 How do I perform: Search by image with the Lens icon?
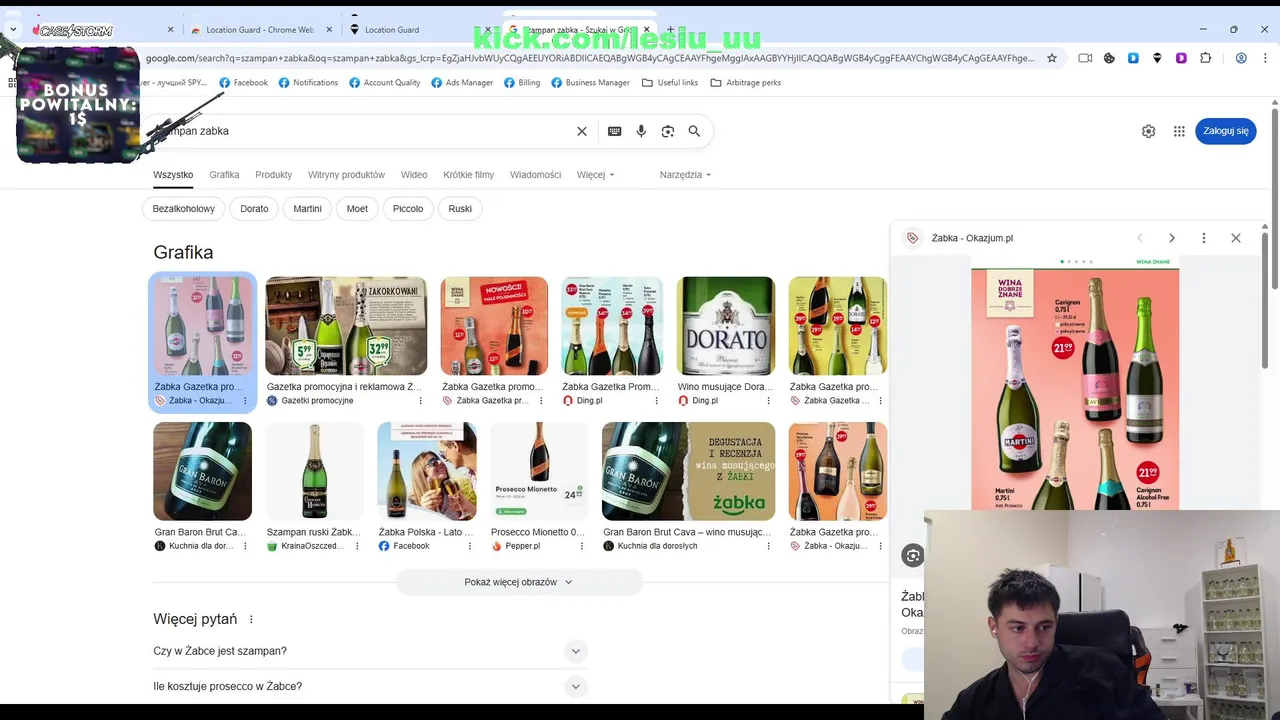click(668, 131)
